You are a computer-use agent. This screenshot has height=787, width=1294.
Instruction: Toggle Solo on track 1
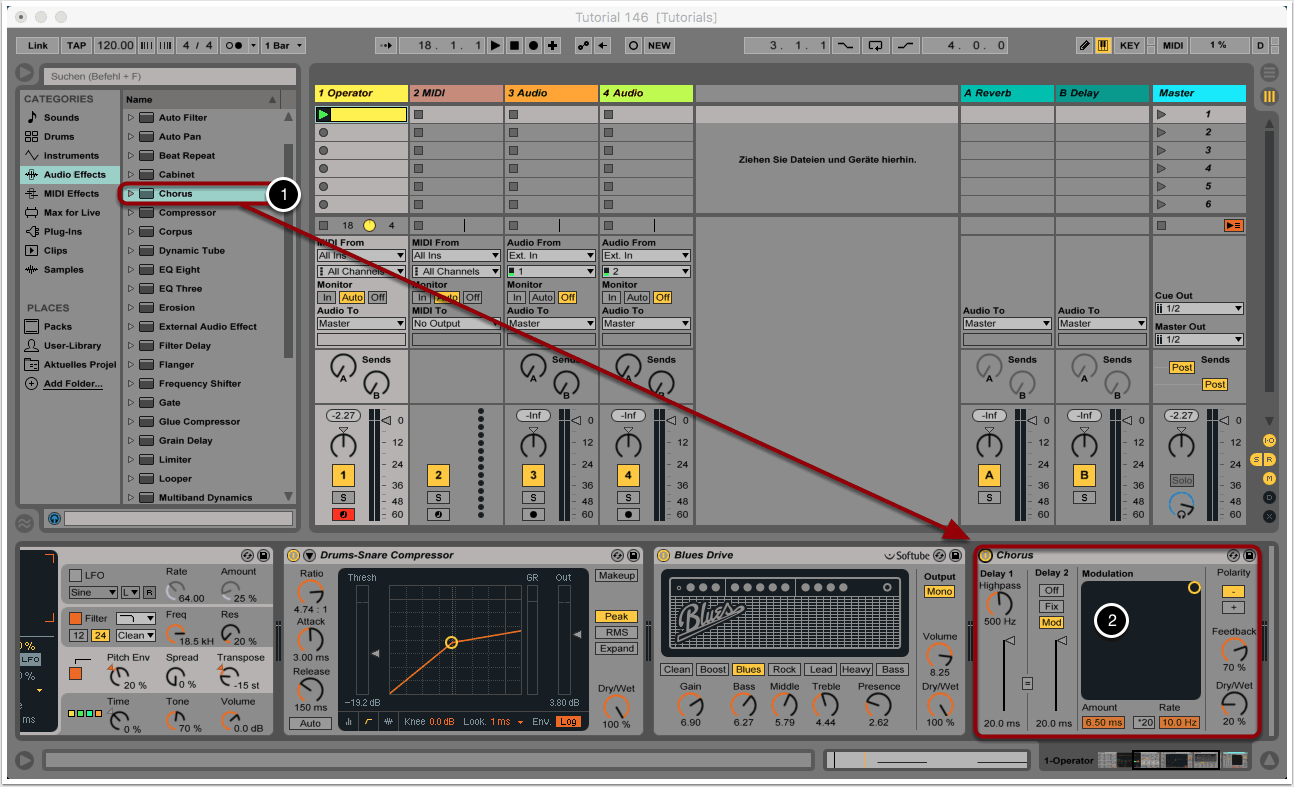[343, 497]
